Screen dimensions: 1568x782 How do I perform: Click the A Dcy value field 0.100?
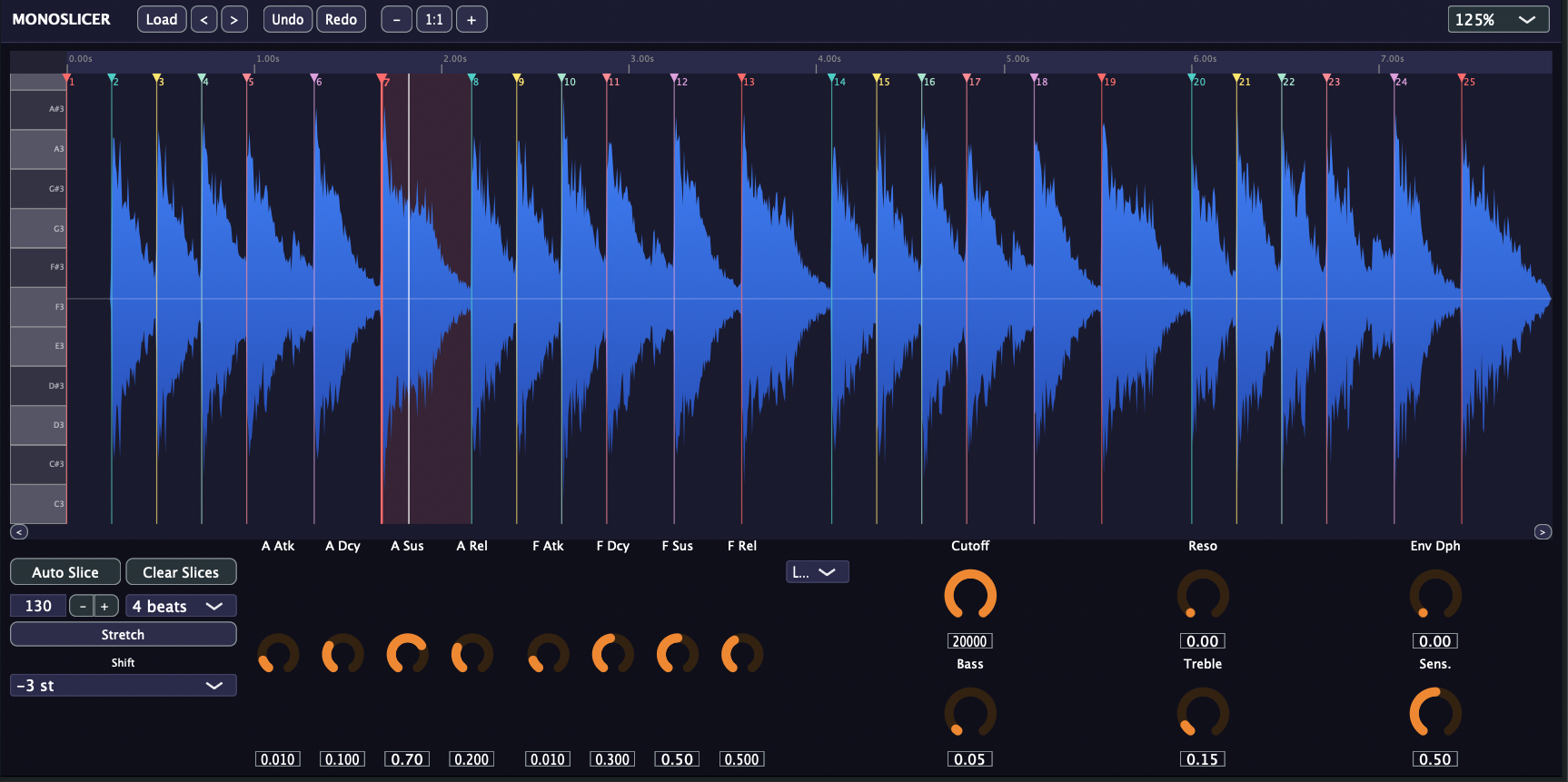coord(342,759)
